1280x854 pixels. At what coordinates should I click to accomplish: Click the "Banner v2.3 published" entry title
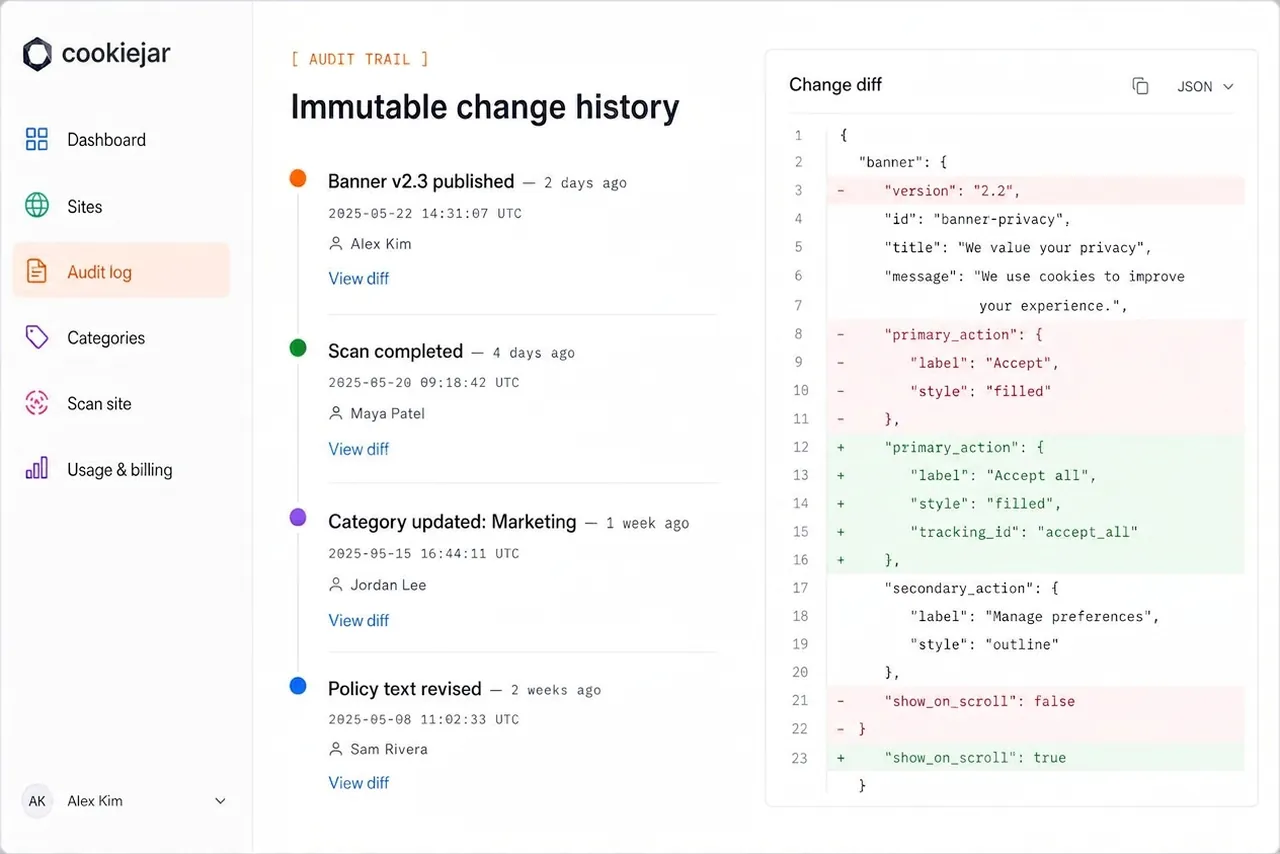click(421, 181)
